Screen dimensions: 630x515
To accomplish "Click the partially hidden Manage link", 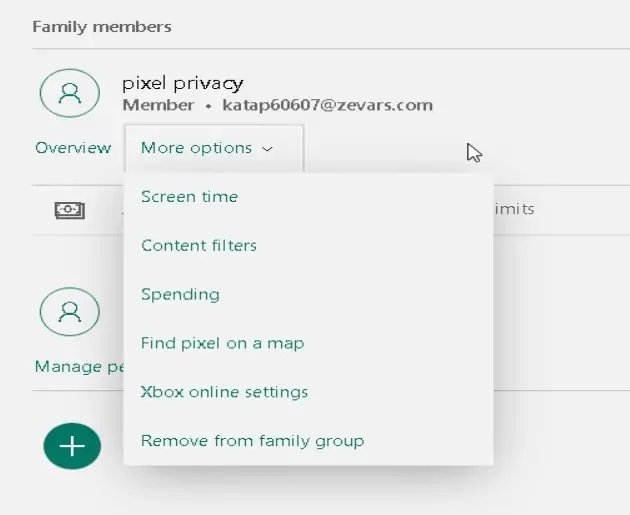I will 80,367.
